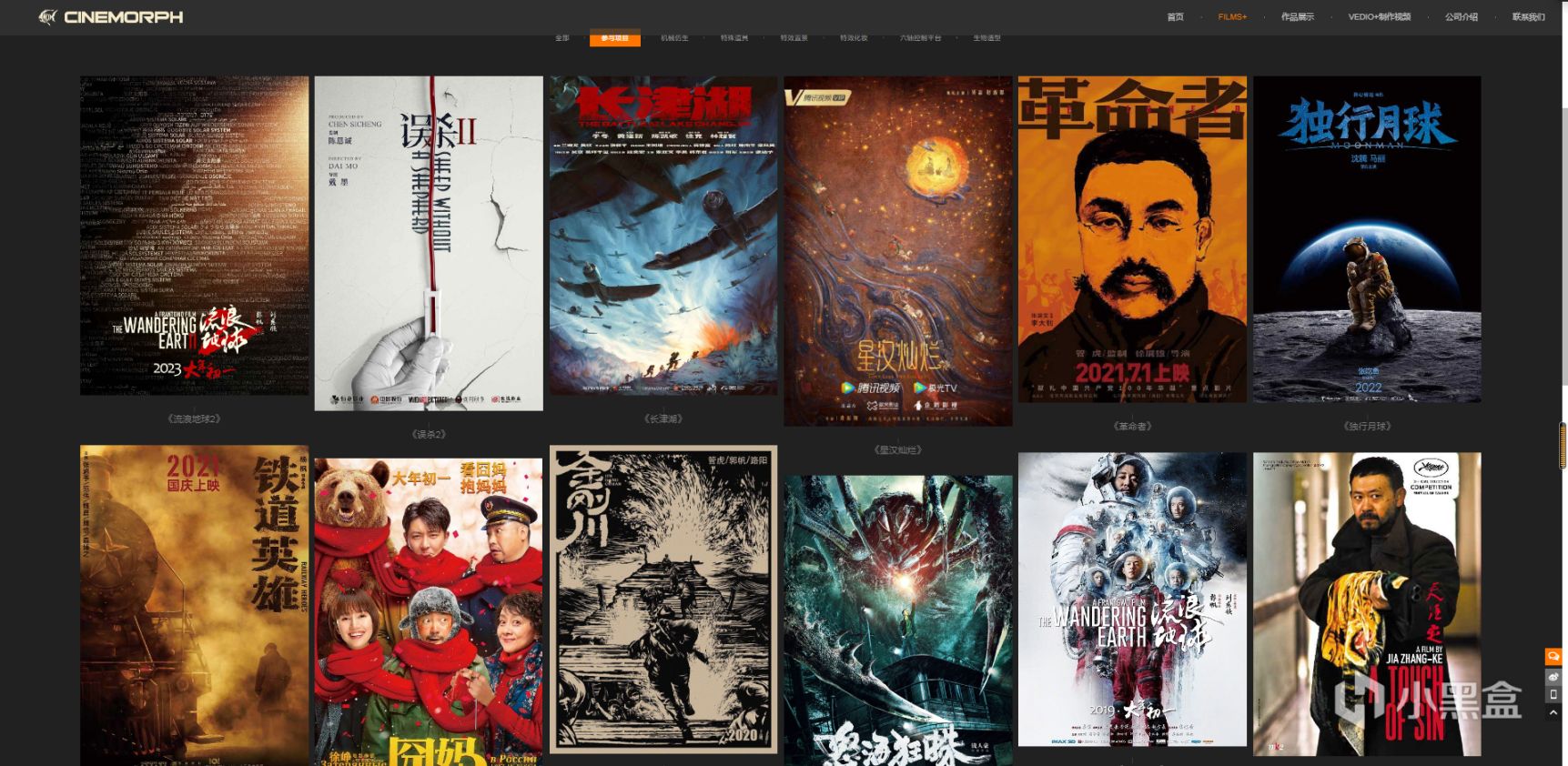This screenshot has height=766, width=1568.
Task: Open the 铁道英雄 poster
Action: coord(195,605)
